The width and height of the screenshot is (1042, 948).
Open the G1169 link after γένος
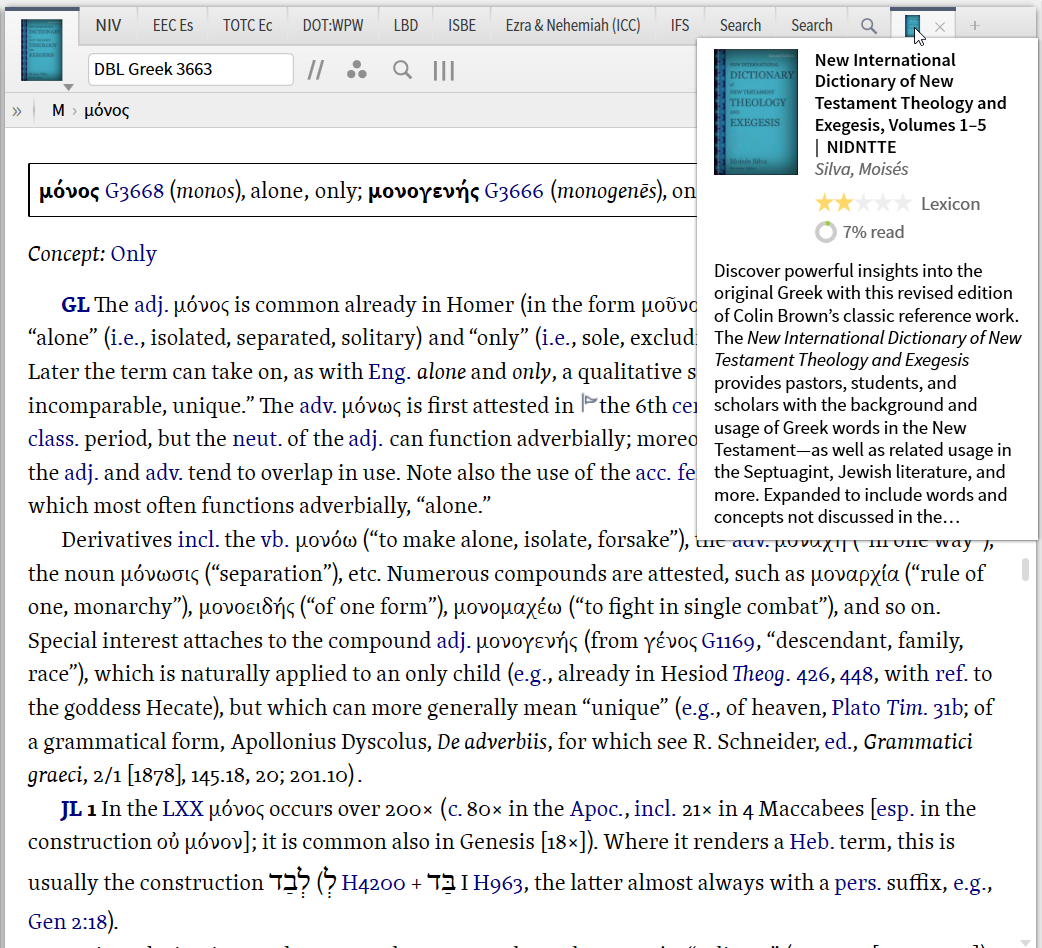(728, 641)
